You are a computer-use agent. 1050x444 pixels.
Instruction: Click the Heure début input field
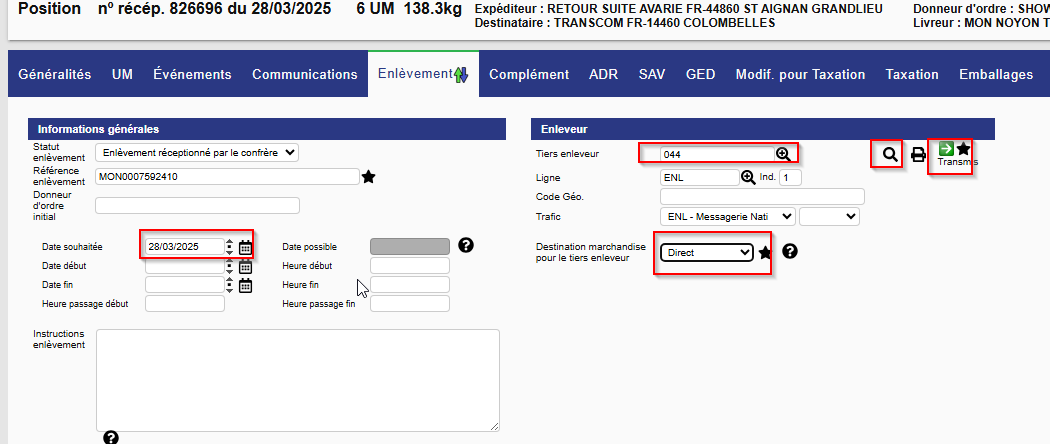click(410, 266)
